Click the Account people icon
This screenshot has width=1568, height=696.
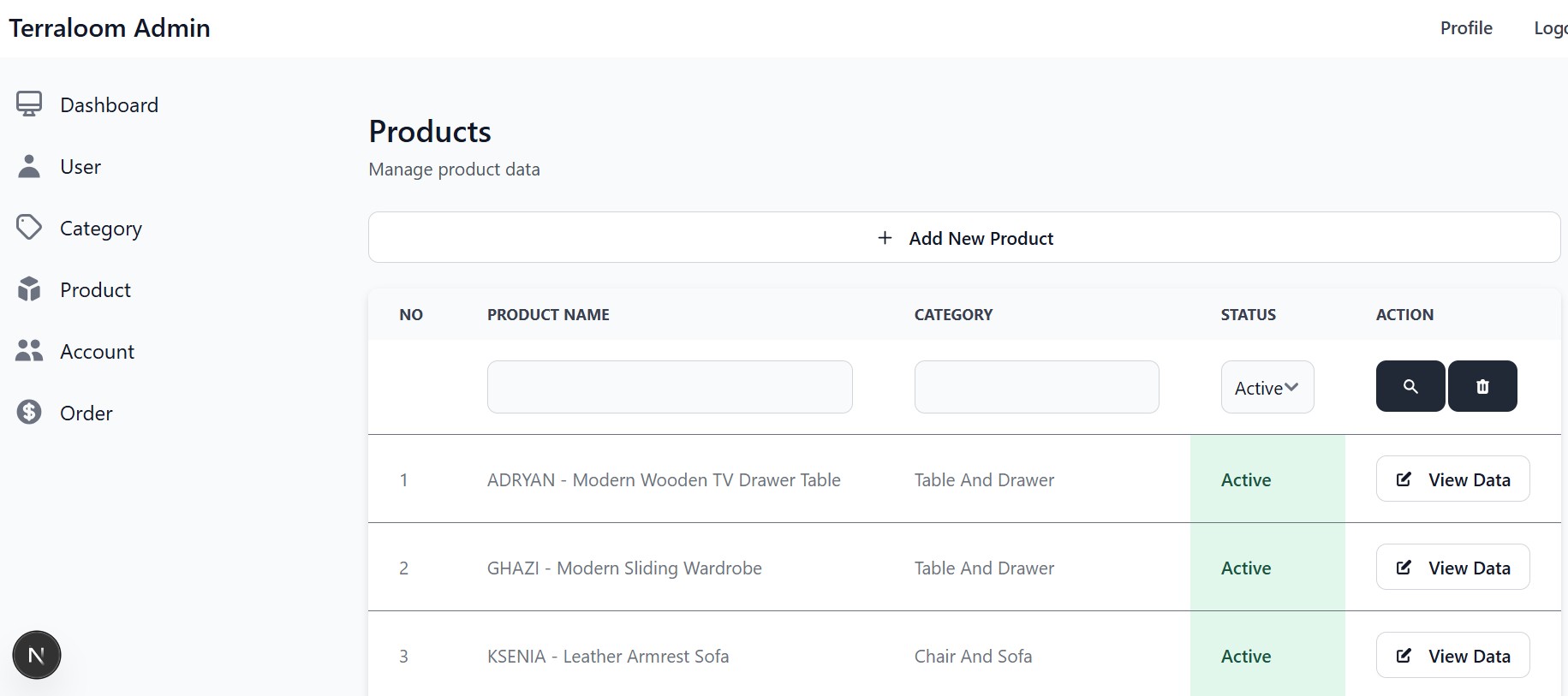[x=29, y=351]
